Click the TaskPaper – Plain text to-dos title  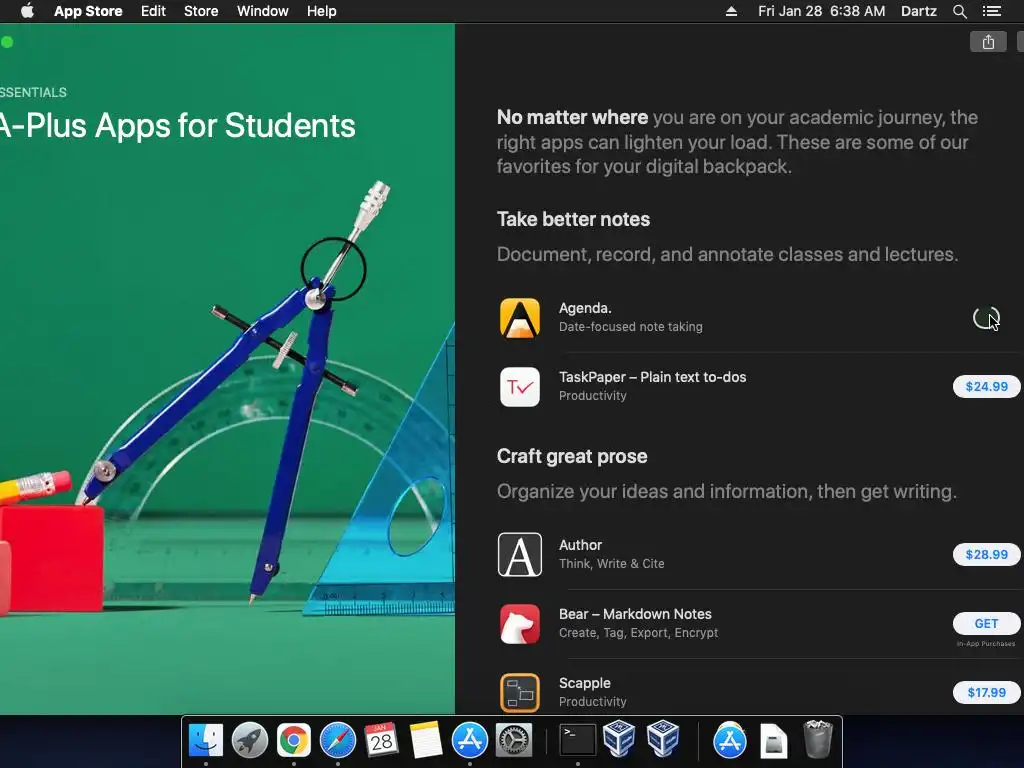click(652, 377)
